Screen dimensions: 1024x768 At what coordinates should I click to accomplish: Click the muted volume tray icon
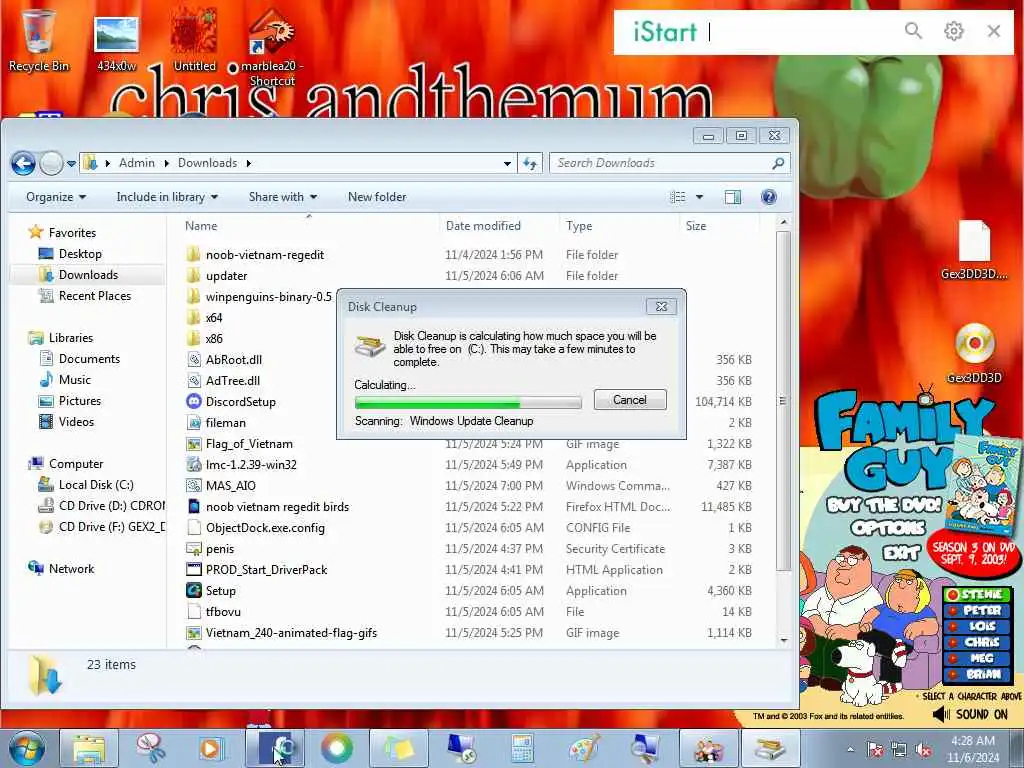[x=923, y=750]
